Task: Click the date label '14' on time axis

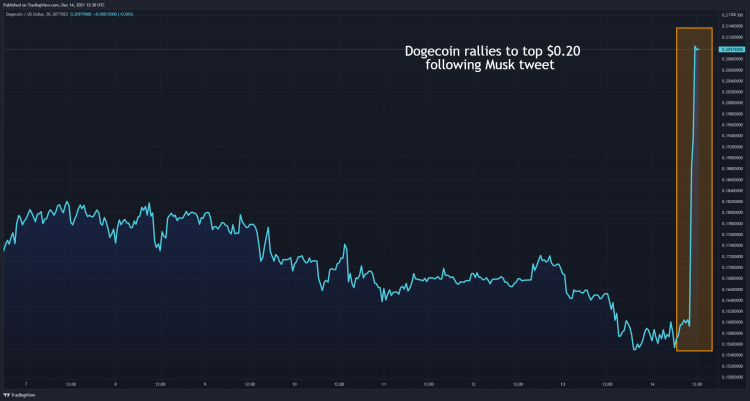Action: click(x=652, y=384)
